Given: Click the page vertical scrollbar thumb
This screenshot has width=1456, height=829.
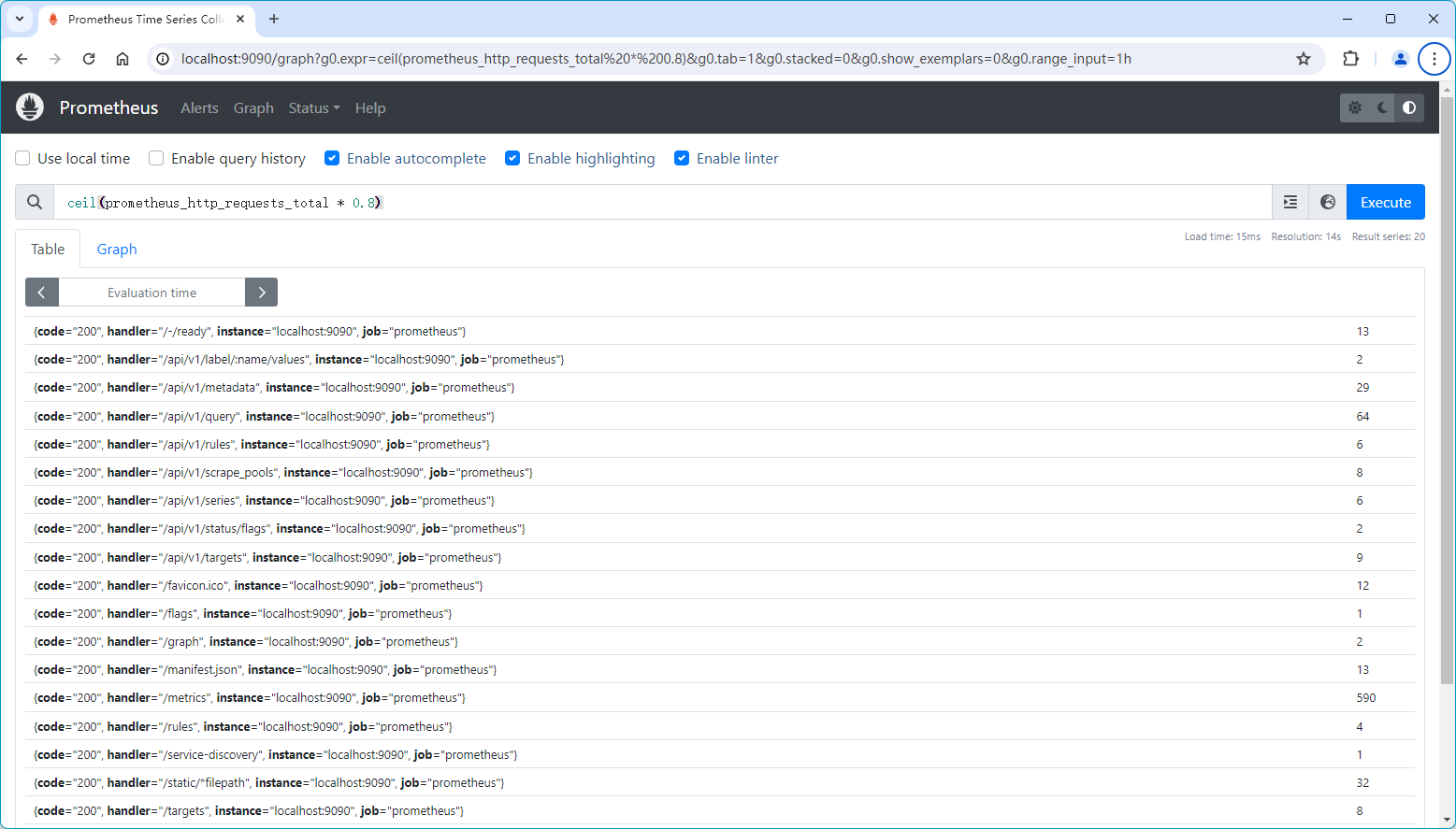Looking at the screenshot, I should click(x=1448, y=390).
